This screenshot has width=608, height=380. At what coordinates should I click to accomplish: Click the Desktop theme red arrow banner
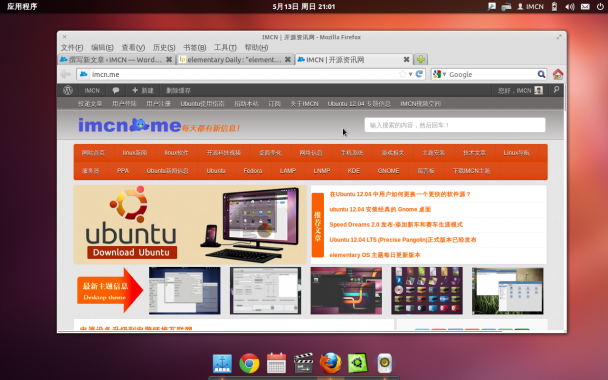(110, 290)
